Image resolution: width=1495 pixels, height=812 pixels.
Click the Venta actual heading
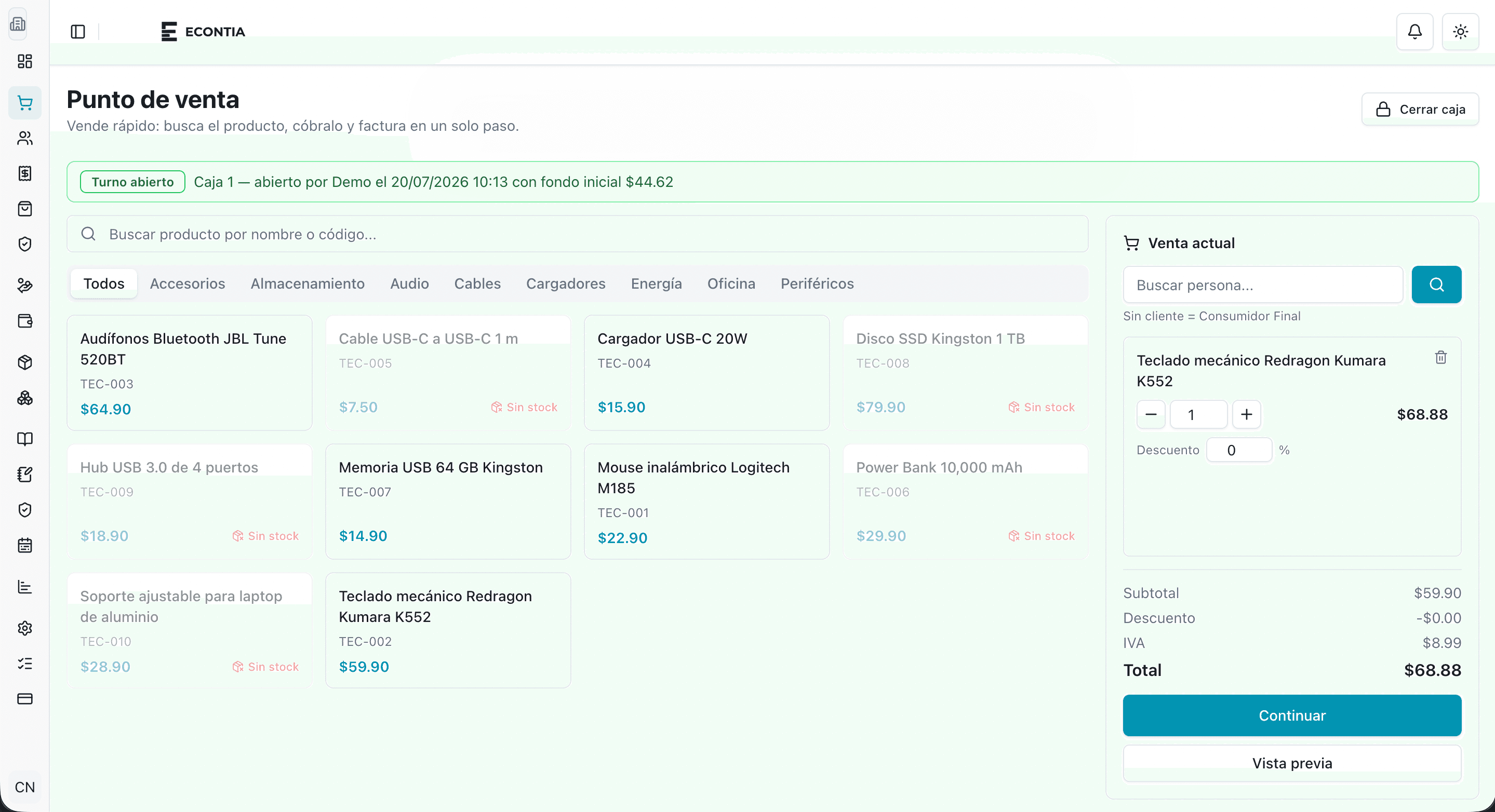1191,243
